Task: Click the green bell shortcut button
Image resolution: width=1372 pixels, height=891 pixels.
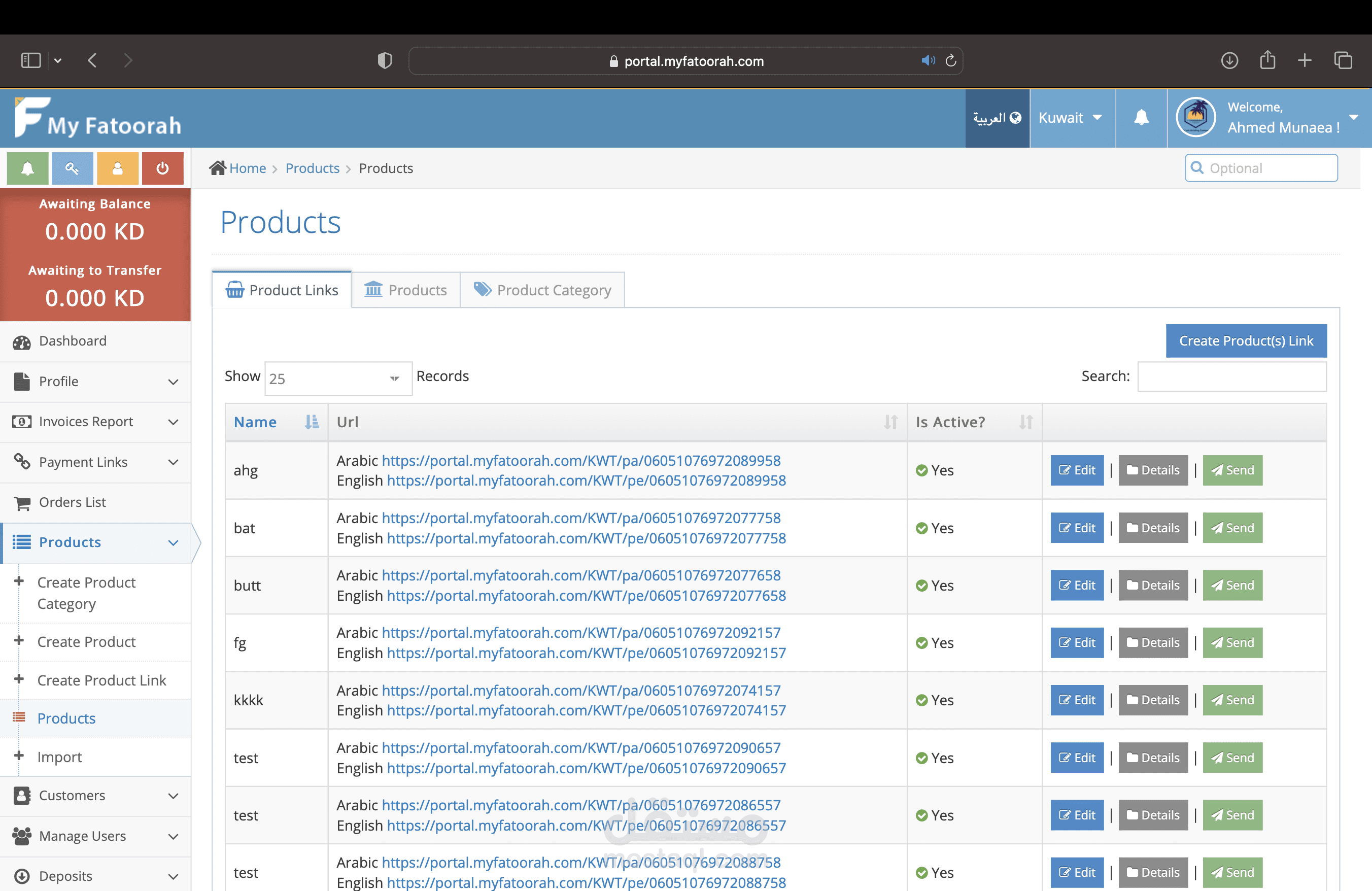Action: (28, 168)
